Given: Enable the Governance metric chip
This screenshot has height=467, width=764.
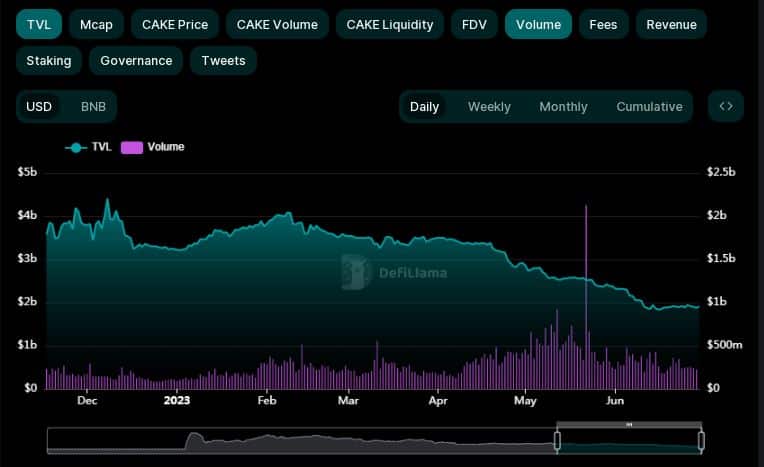Looking at the screenshot, I should coord(136,60).
